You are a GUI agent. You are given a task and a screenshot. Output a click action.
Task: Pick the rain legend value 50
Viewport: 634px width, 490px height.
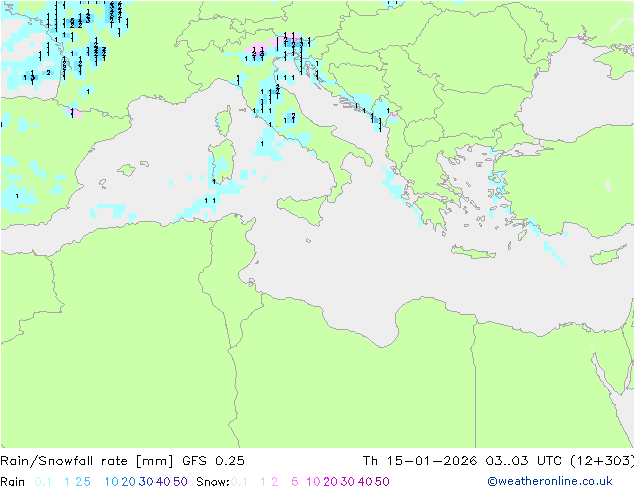click(180, 482)
